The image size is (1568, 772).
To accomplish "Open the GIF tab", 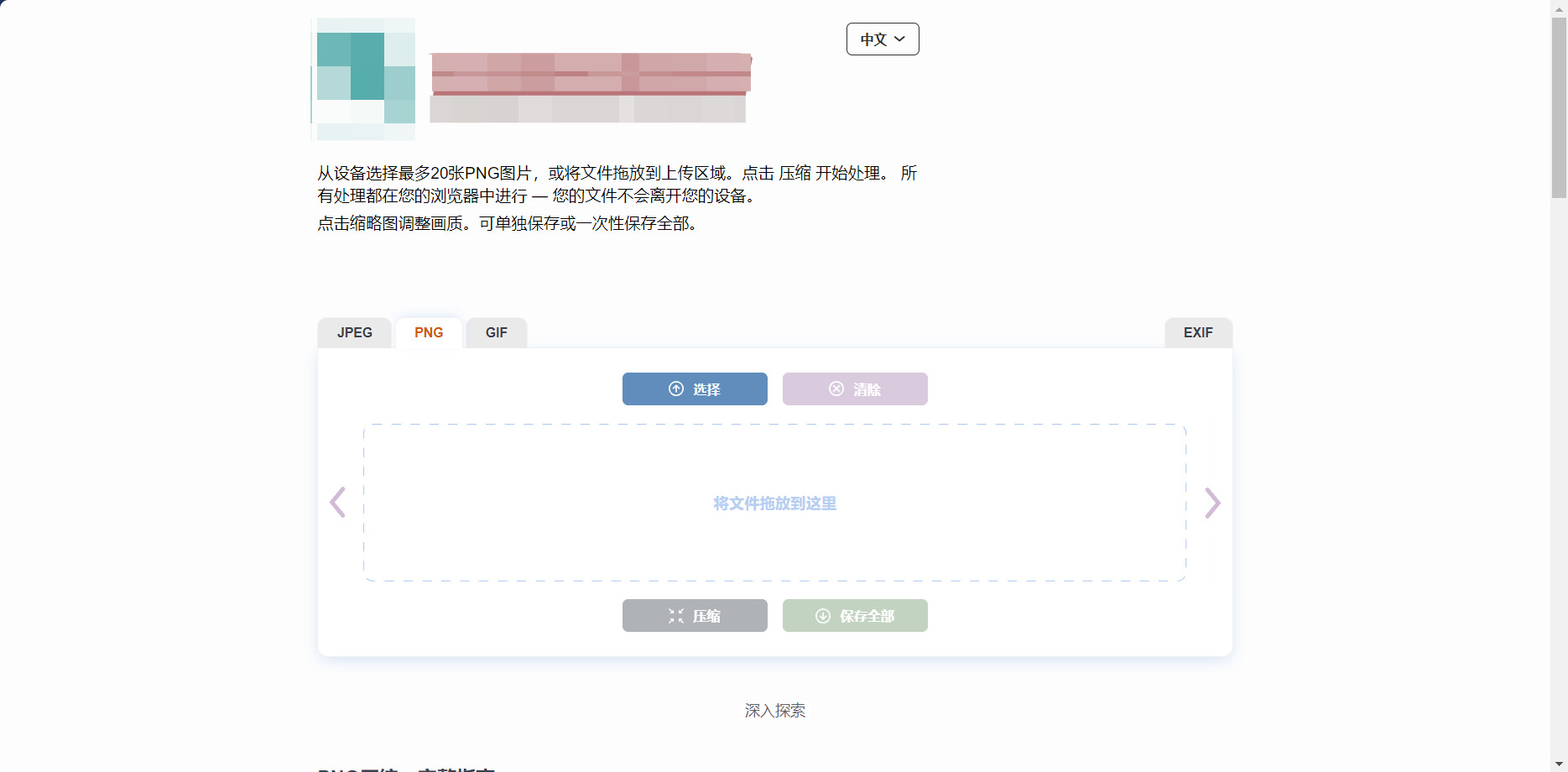I will (497, 333).
